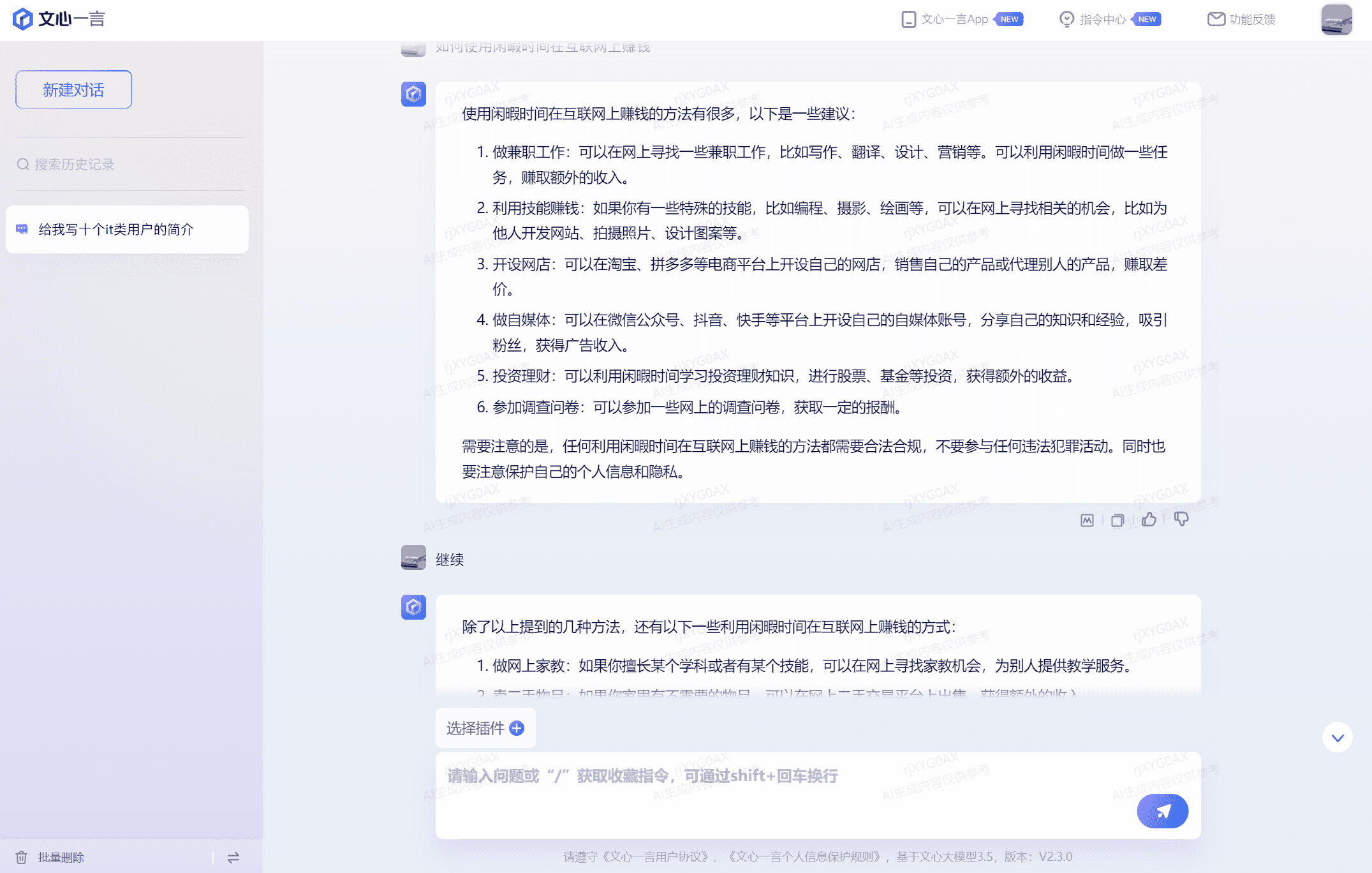Start a new chat with 新建对话
The height and width of the screenshot is (873, 1372).
coord(73,89)
